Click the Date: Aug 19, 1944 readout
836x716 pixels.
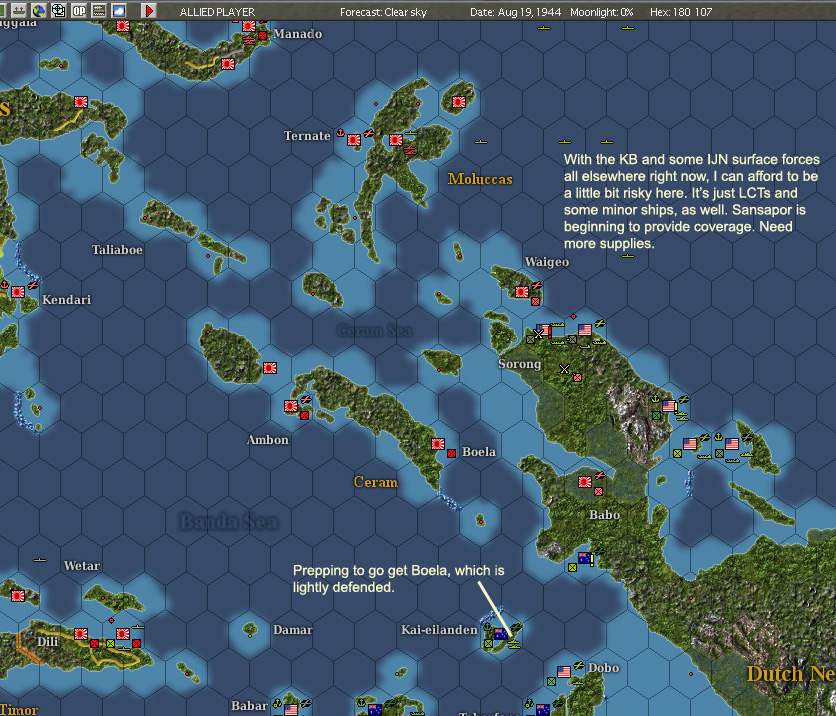515,12
